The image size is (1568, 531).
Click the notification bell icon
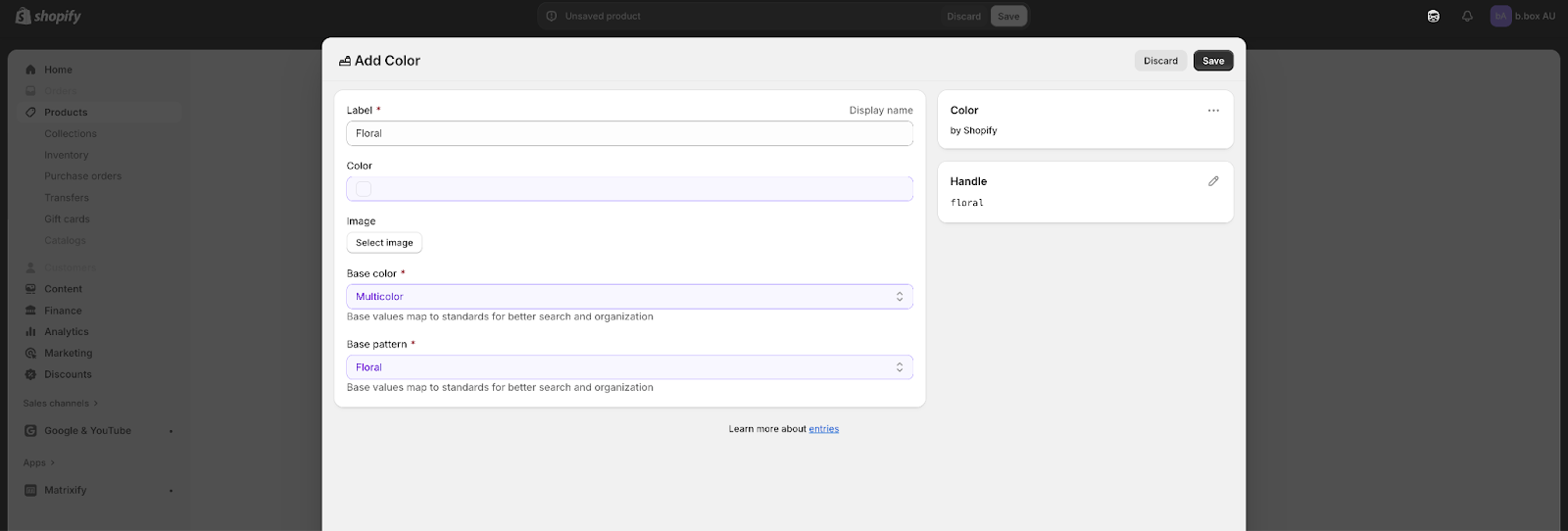tap(1467, 17)
